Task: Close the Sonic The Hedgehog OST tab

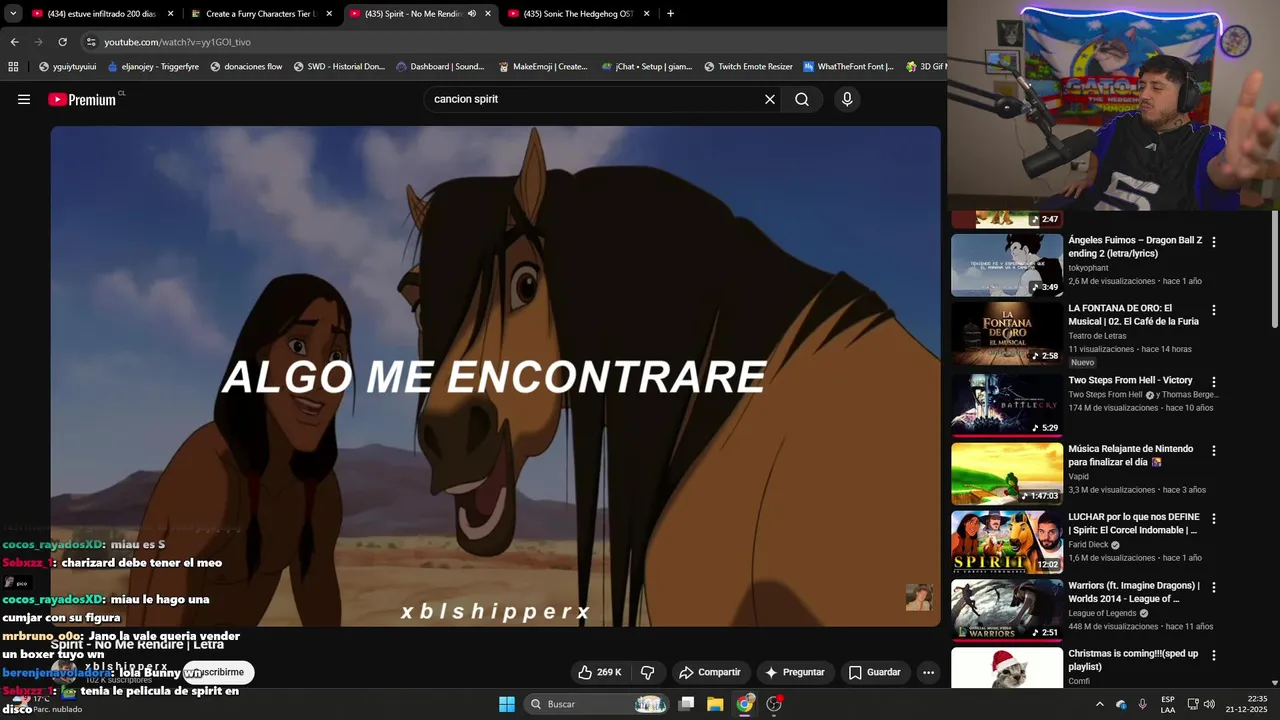Action: coord(647,14)
